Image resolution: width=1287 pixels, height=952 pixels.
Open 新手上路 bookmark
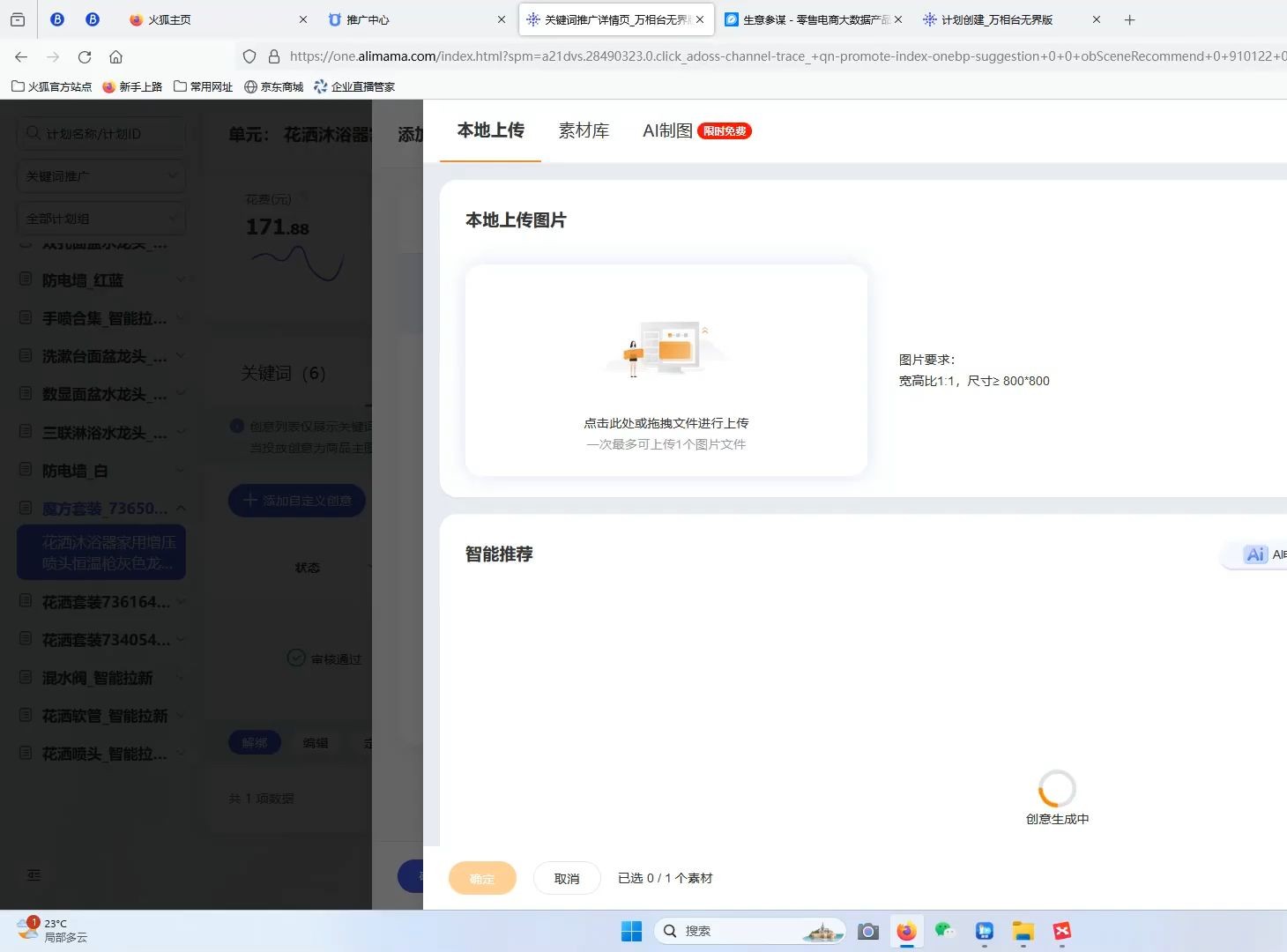(132, 86)
